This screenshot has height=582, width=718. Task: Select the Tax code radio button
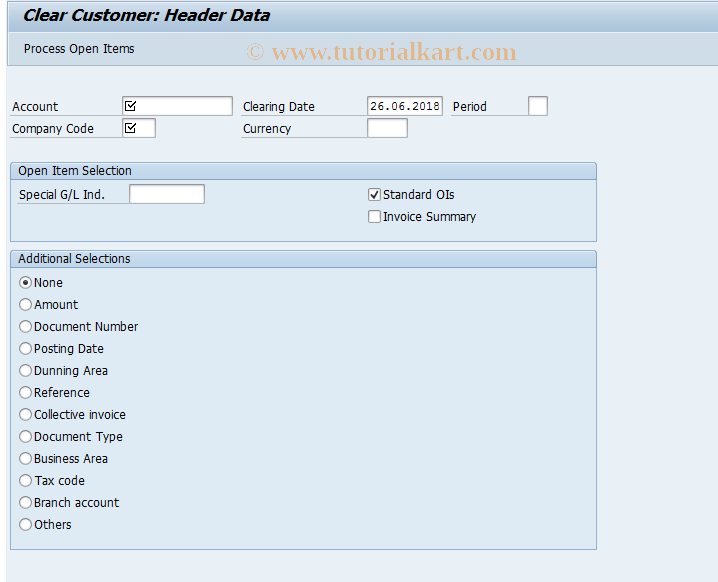26,480
